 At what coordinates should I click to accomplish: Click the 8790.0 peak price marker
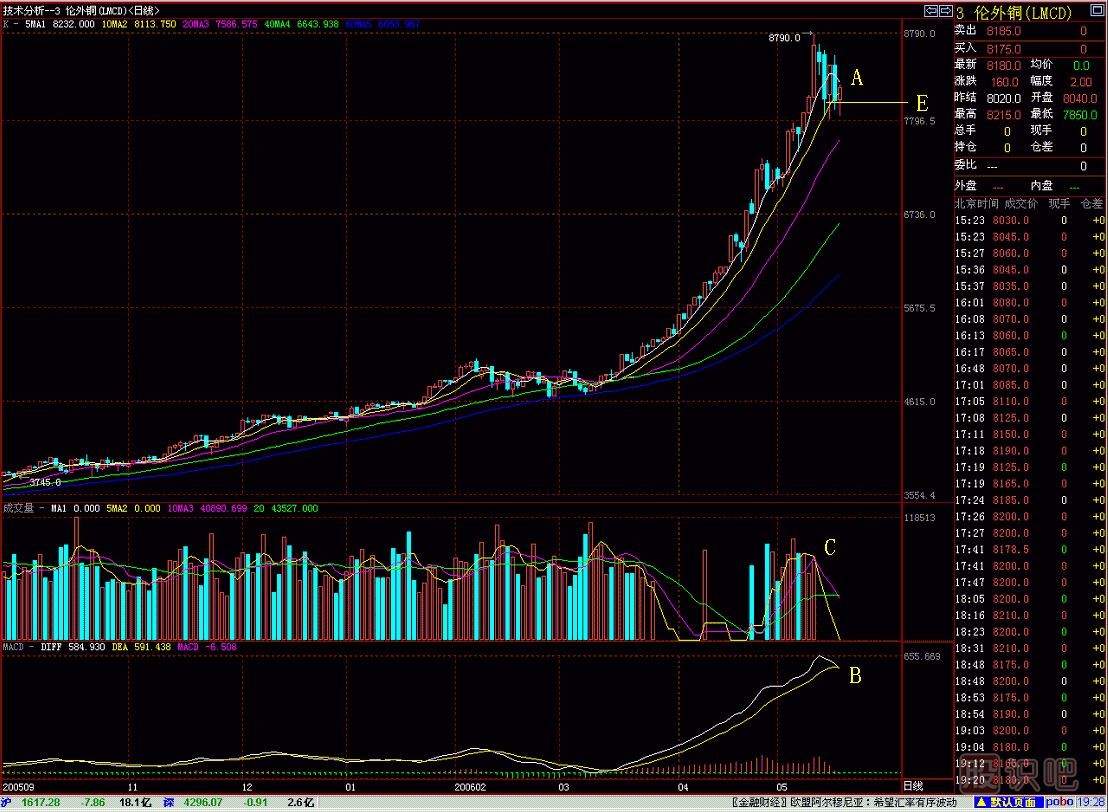784,38
